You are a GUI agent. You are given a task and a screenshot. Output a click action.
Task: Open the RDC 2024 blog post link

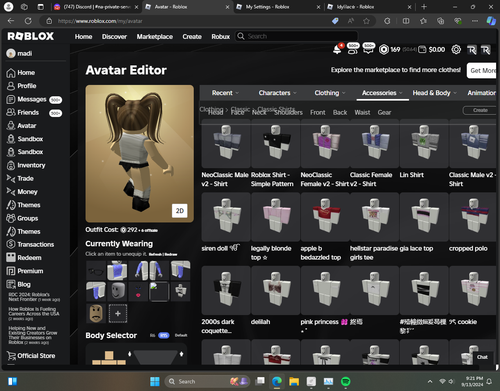(x=34, y=297)
